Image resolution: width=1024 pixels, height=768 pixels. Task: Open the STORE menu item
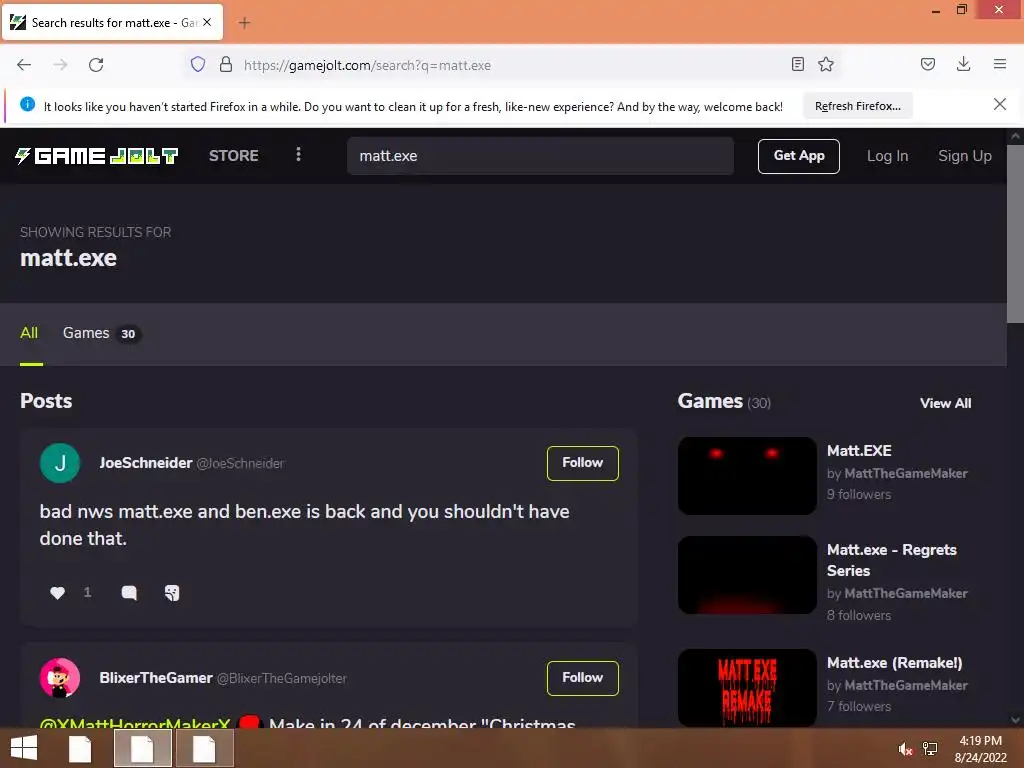point(234,155)
